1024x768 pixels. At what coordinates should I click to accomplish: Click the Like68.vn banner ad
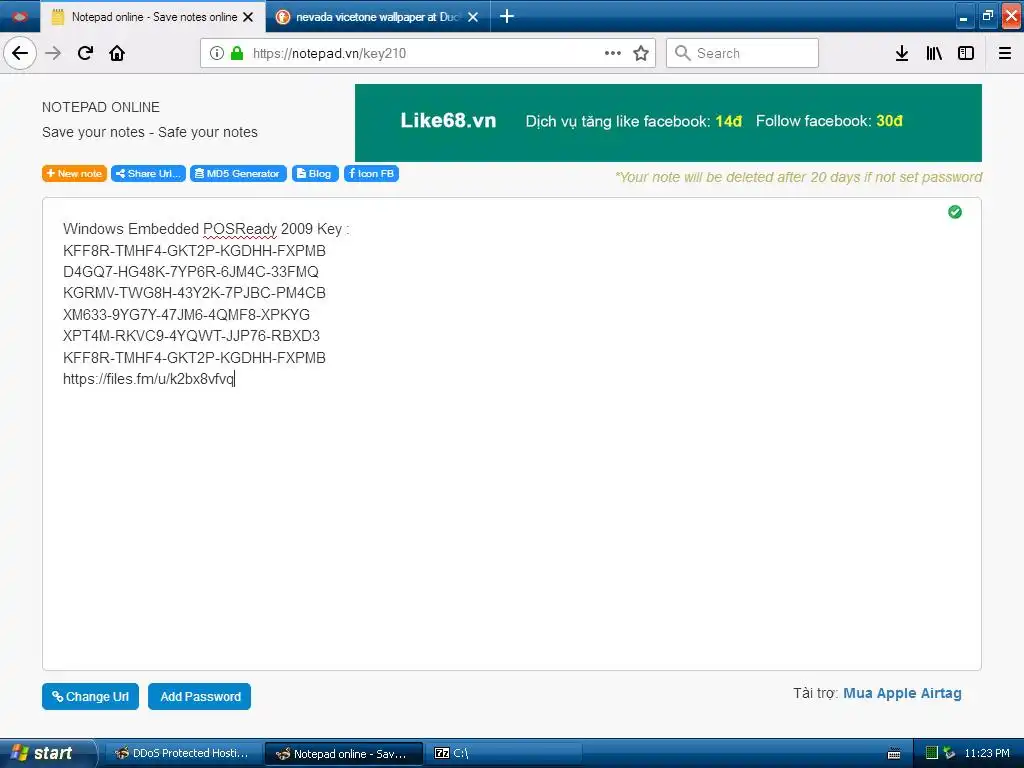pos(668,123)
